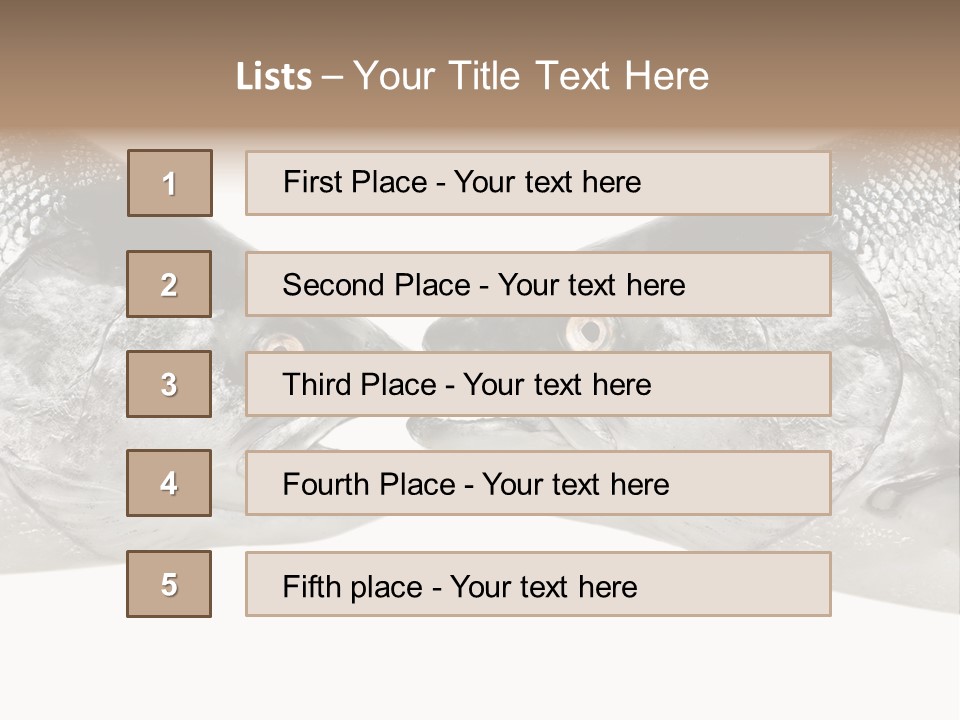Click the number 3 square box
960x720 pixels.
169,384
